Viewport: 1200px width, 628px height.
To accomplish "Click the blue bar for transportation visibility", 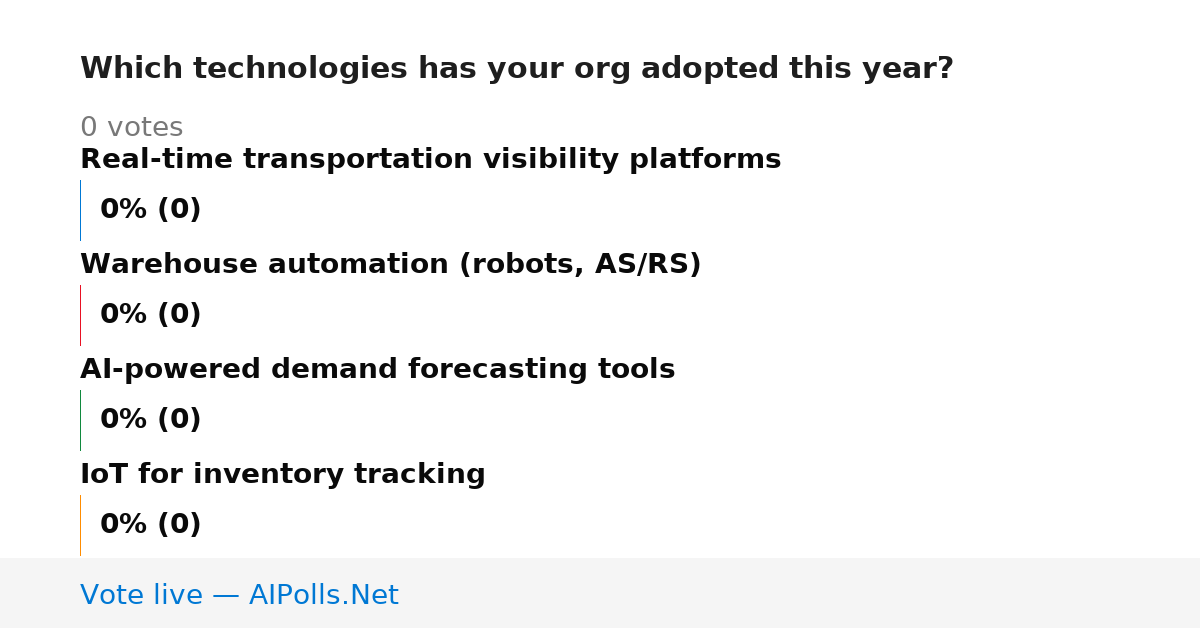I will click(80, 210).
